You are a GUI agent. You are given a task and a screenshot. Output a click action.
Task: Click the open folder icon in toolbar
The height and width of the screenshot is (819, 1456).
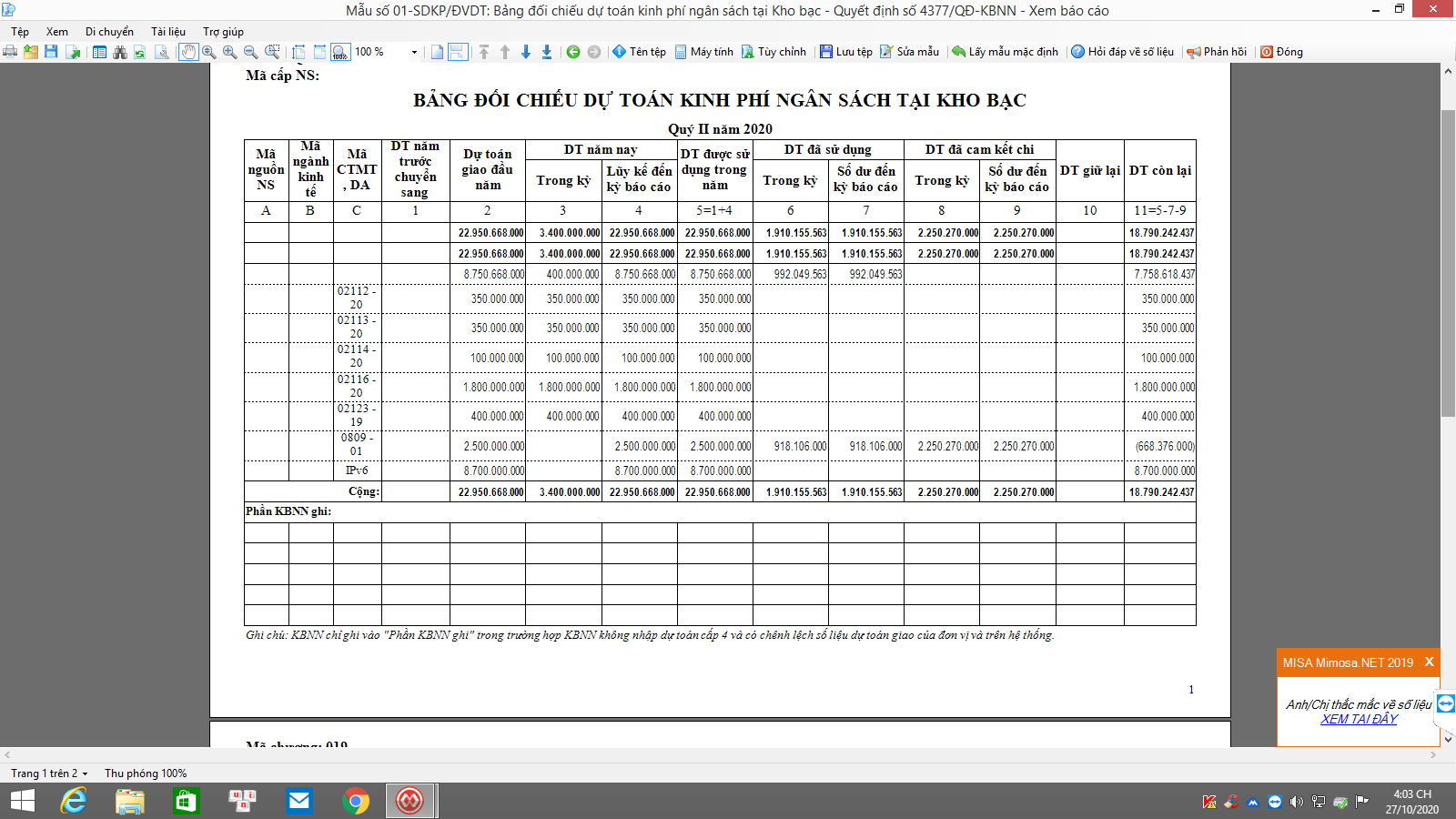point(31,52)
